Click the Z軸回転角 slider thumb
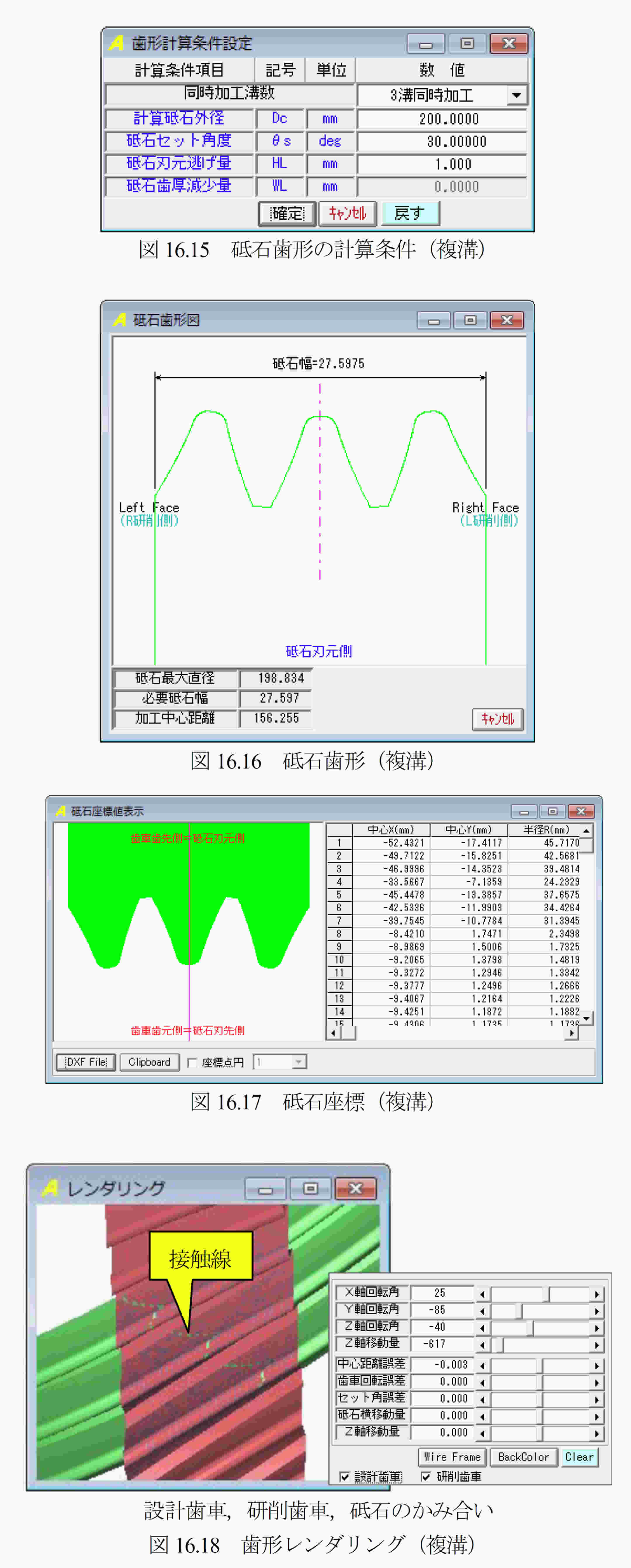 tap(530, 1328)
